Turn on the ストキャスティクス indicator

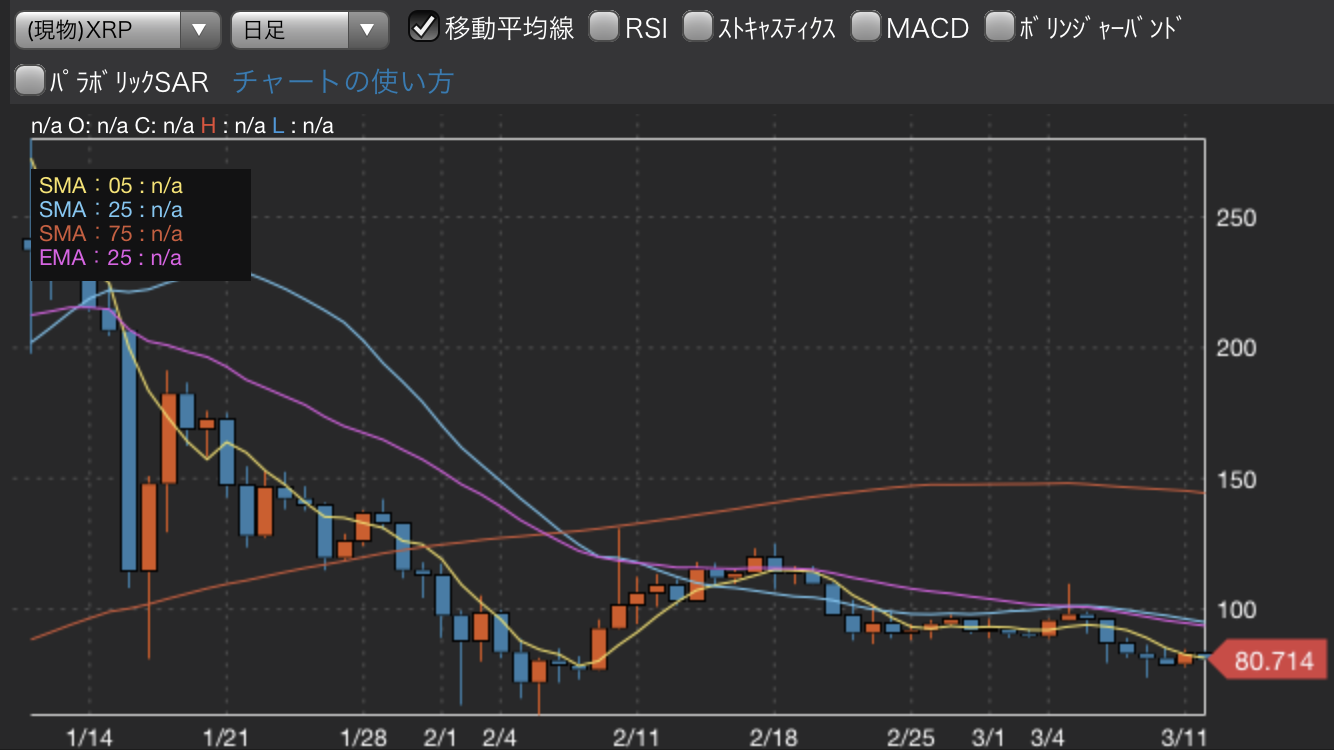[698, 27]
